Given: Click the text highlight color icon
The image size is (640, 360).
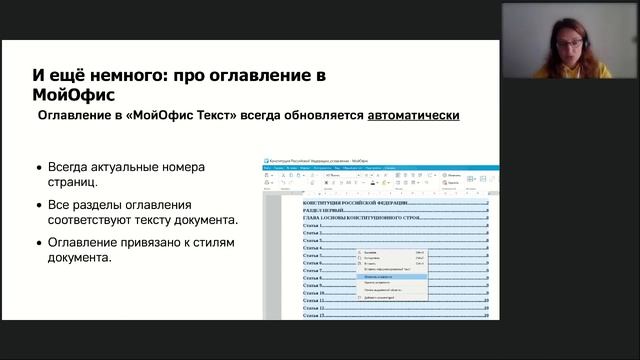Looking at the screenshot, I should [x=384, y=182].
